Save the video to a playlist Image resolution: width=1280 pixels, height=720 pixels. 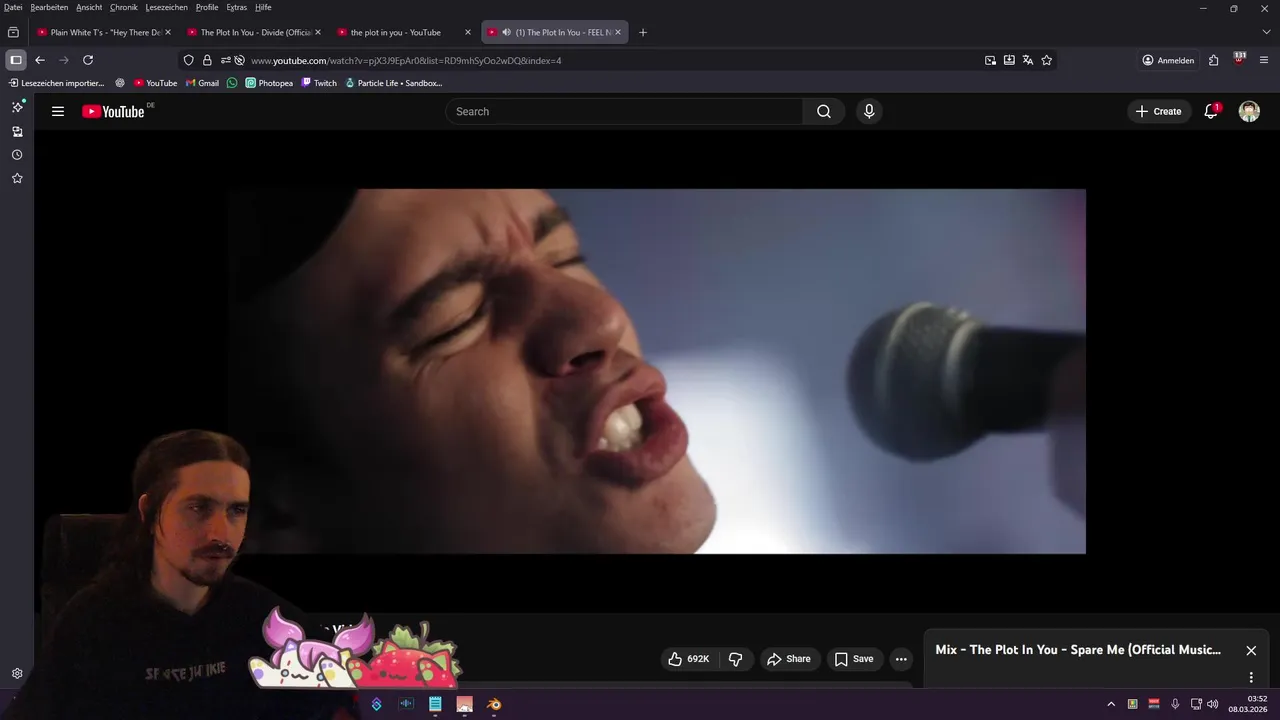854,659
